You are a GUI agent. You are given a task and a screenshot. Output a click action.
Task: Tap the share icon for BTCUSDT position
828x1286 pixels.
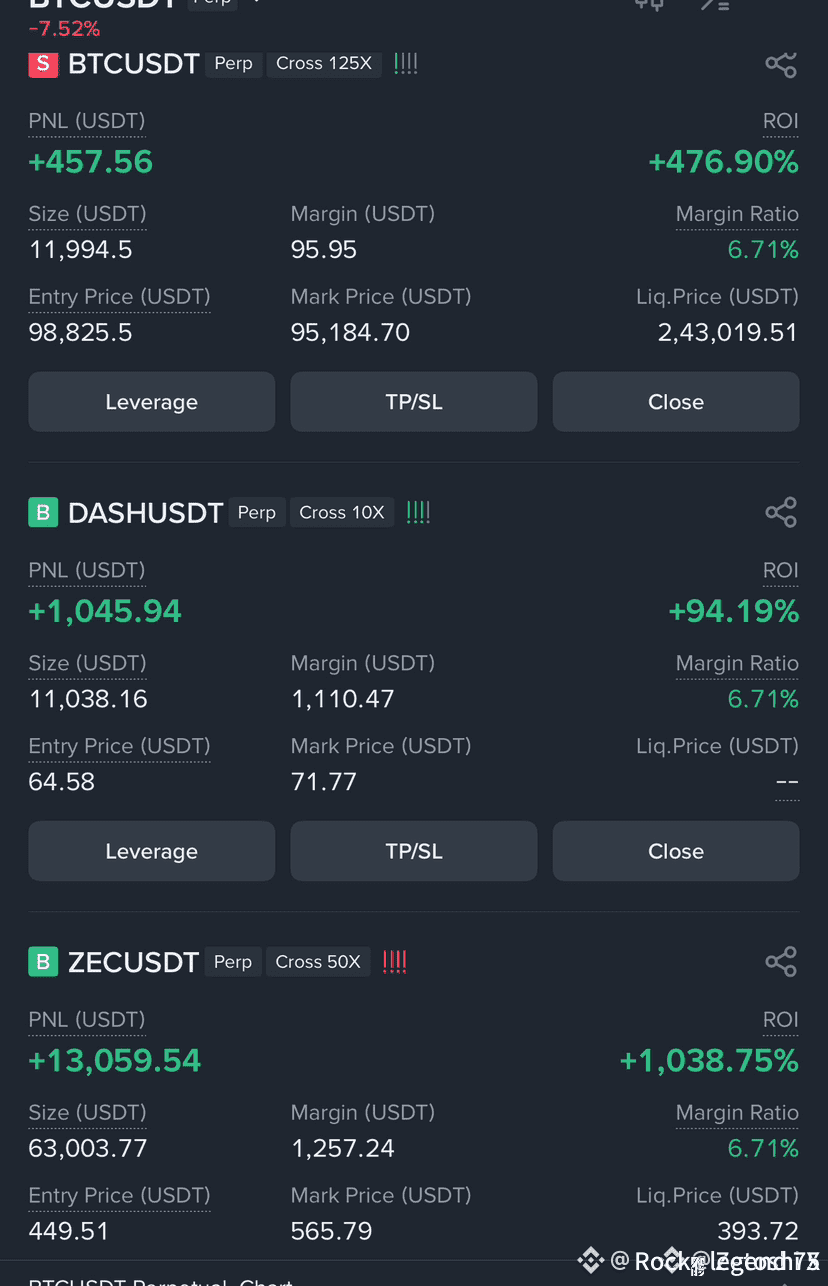click(x=780, y=65)
